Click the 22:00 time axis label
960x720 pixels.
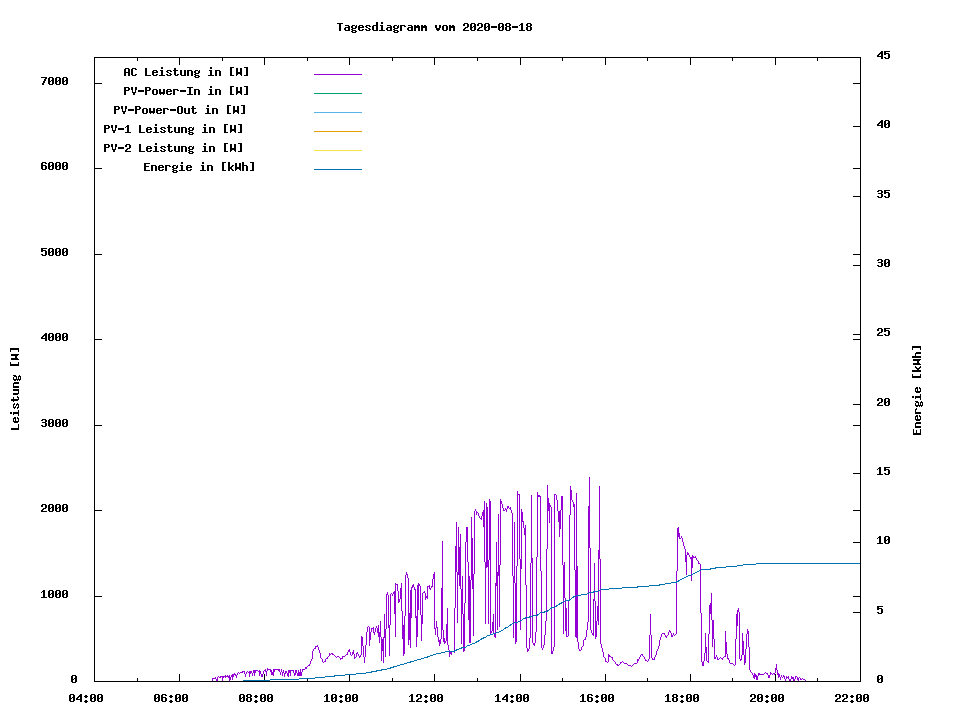coord(852,698)
